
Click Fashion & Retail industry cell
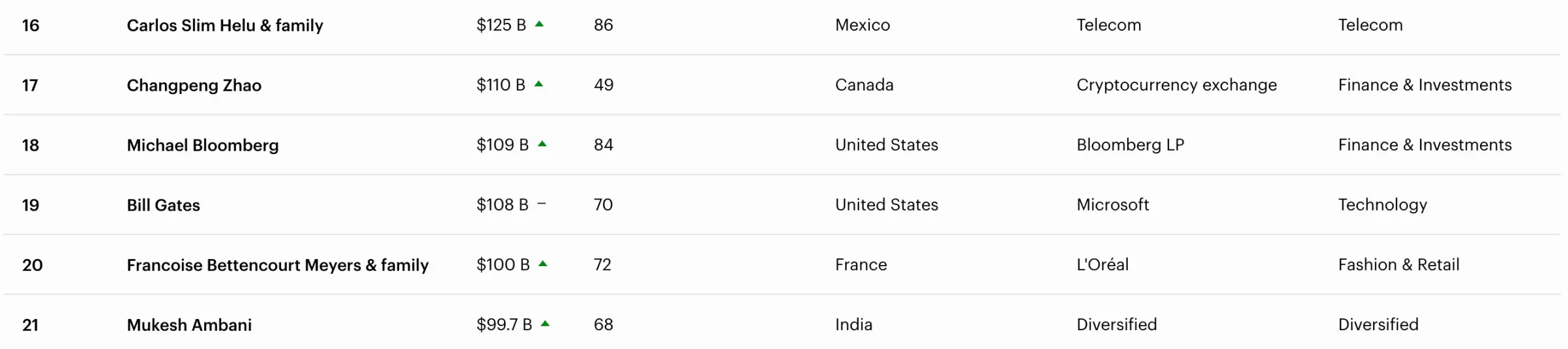click(1398, 265)
